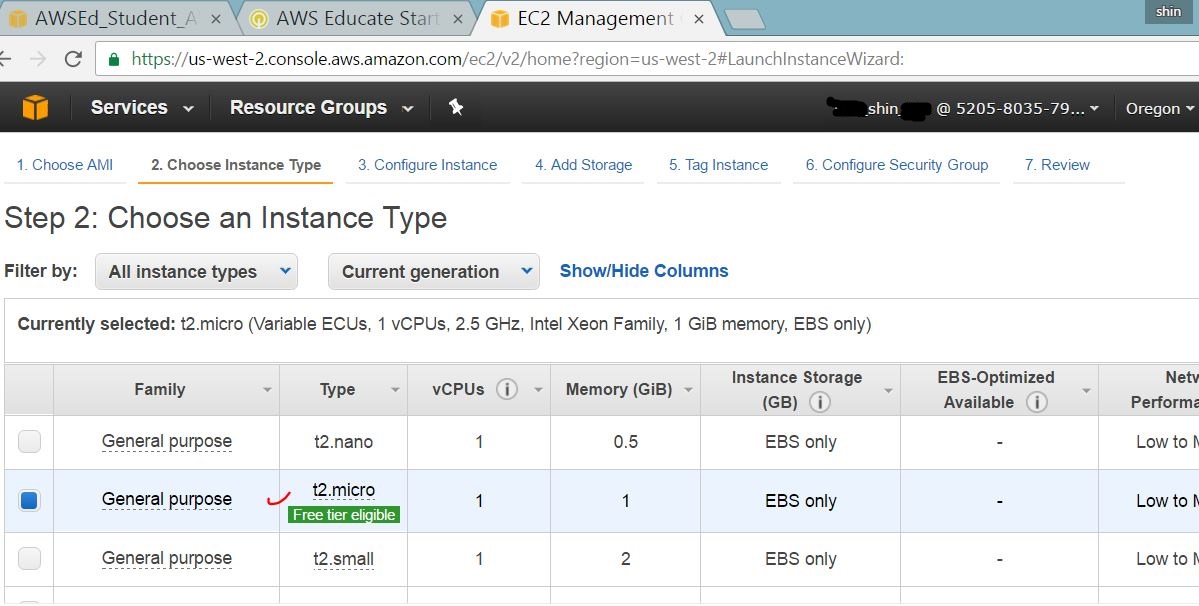Click info icon beside vCPUs header

[x=507, y=389]
